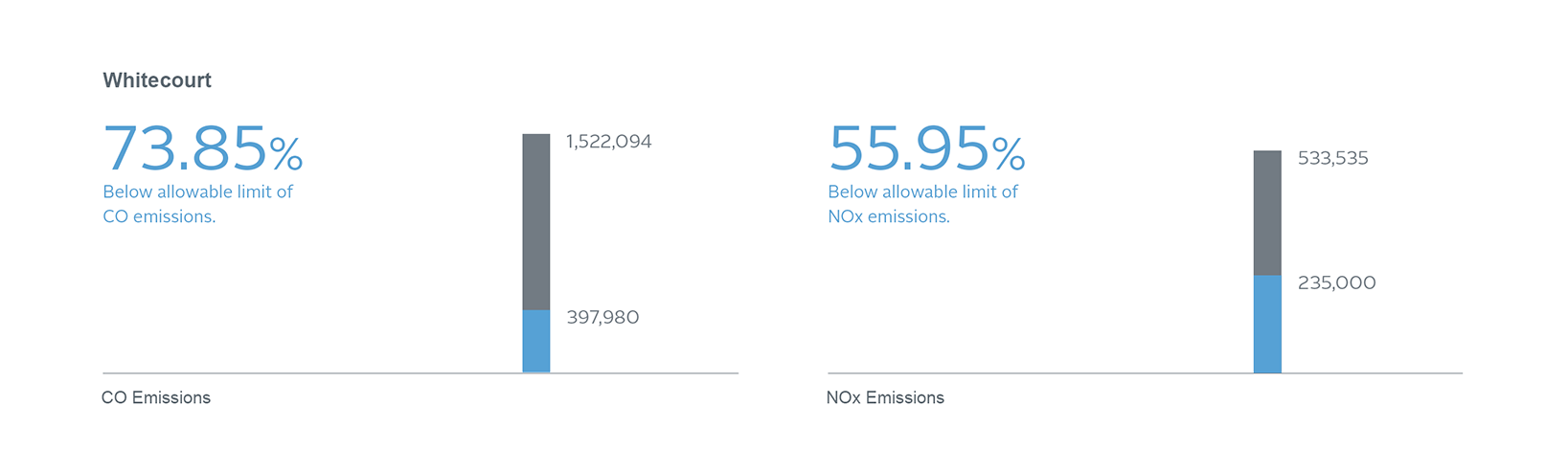Click the gray portion of CO emissions bar
Viewport: 1568px width, 473px height.
tap(536, 222)
